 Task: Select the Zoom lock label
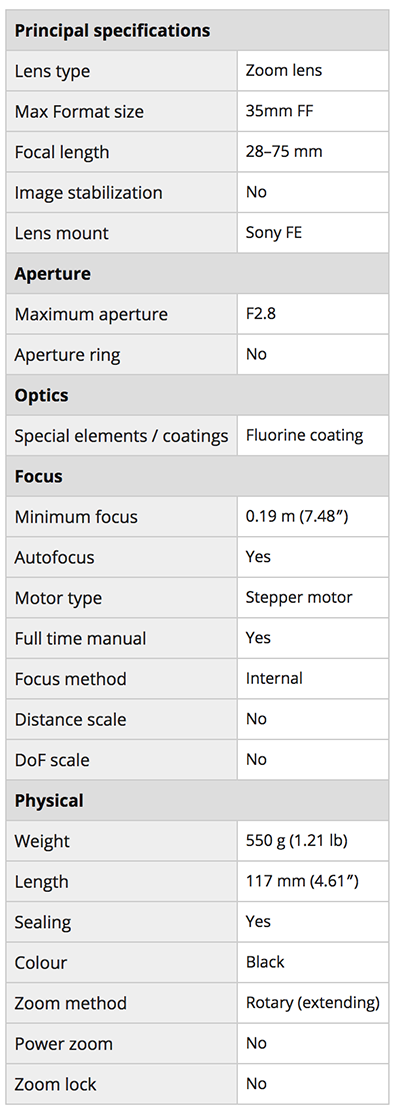pyautogui.click(x=55, y=1084)
